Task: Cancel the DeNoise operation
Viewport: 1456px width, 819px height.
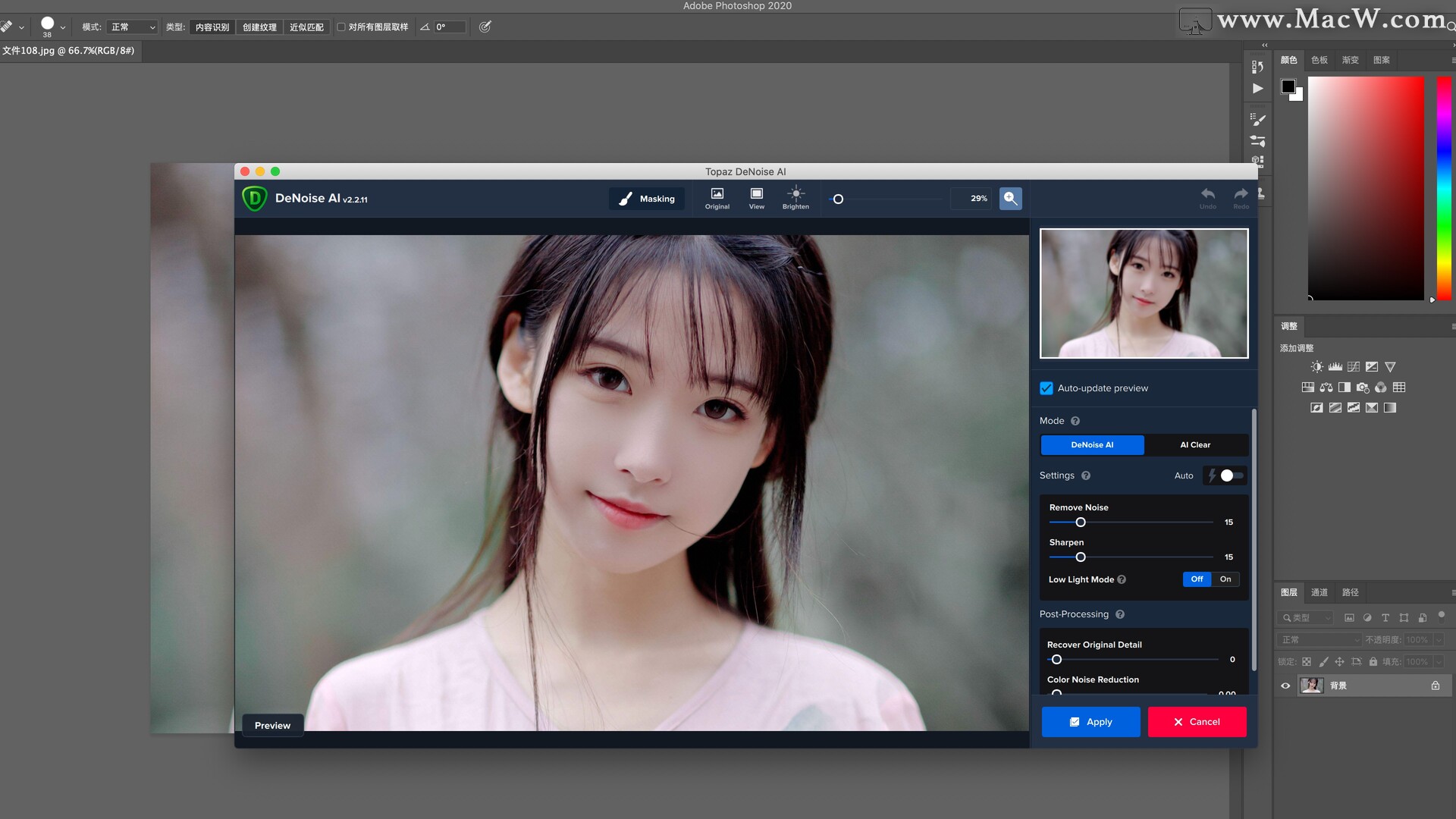Action: tap(1197, 721)
